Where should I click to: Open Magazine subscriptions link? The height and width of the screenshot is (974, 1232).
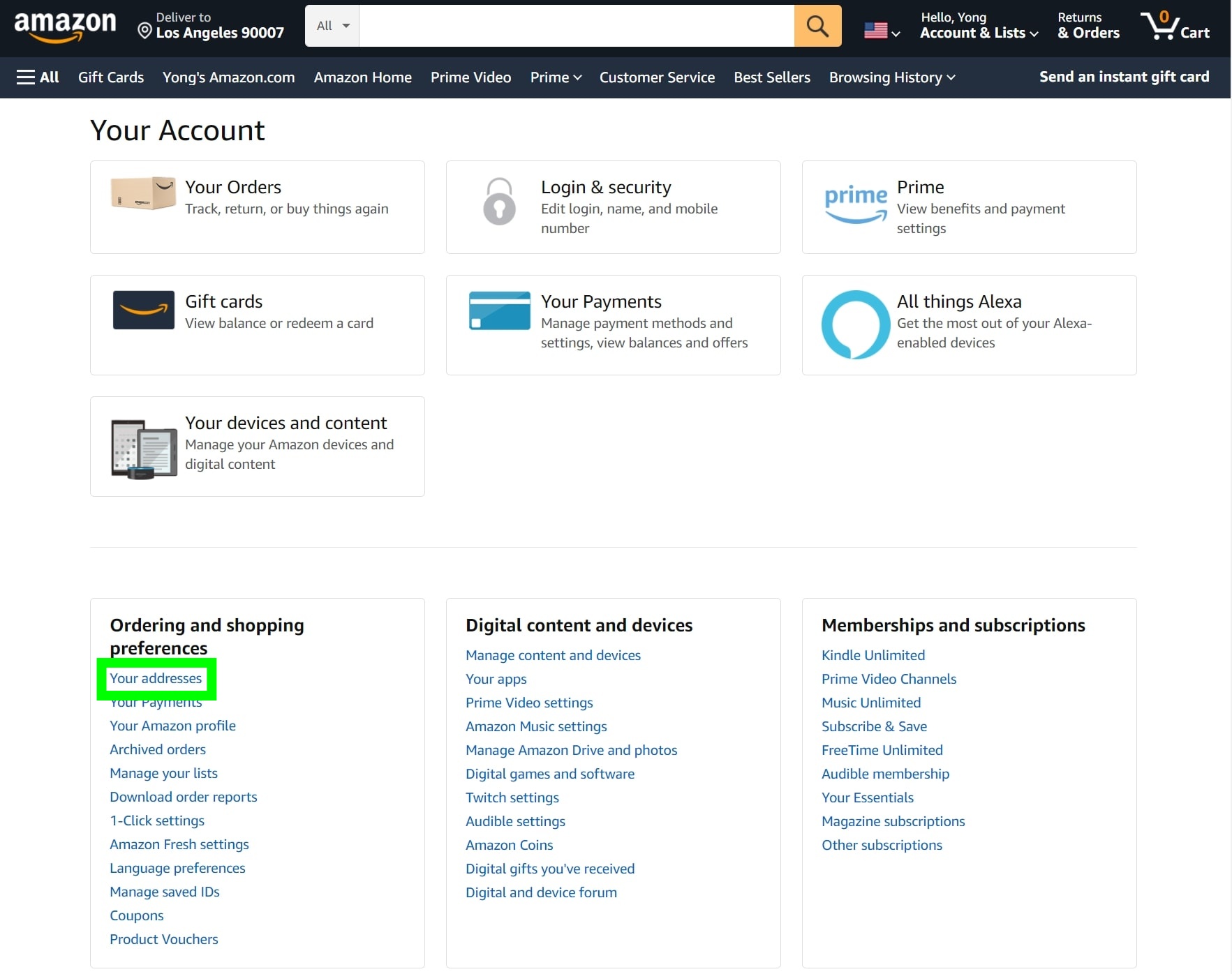pos(893,821)
